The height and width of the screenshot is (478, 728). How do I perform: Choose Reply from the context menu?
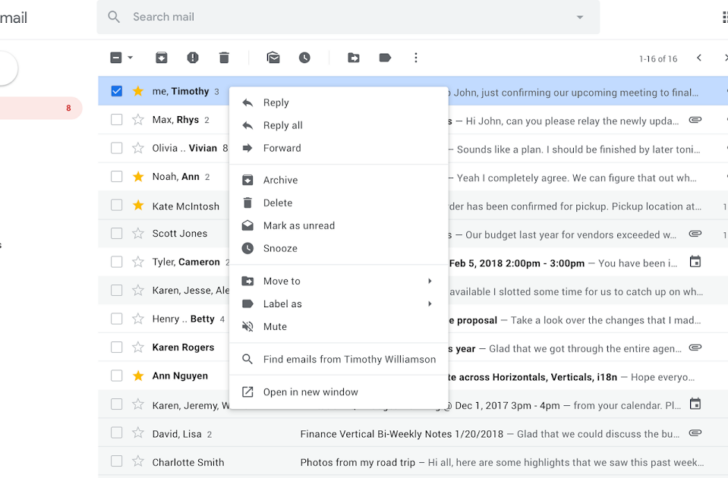338,103
